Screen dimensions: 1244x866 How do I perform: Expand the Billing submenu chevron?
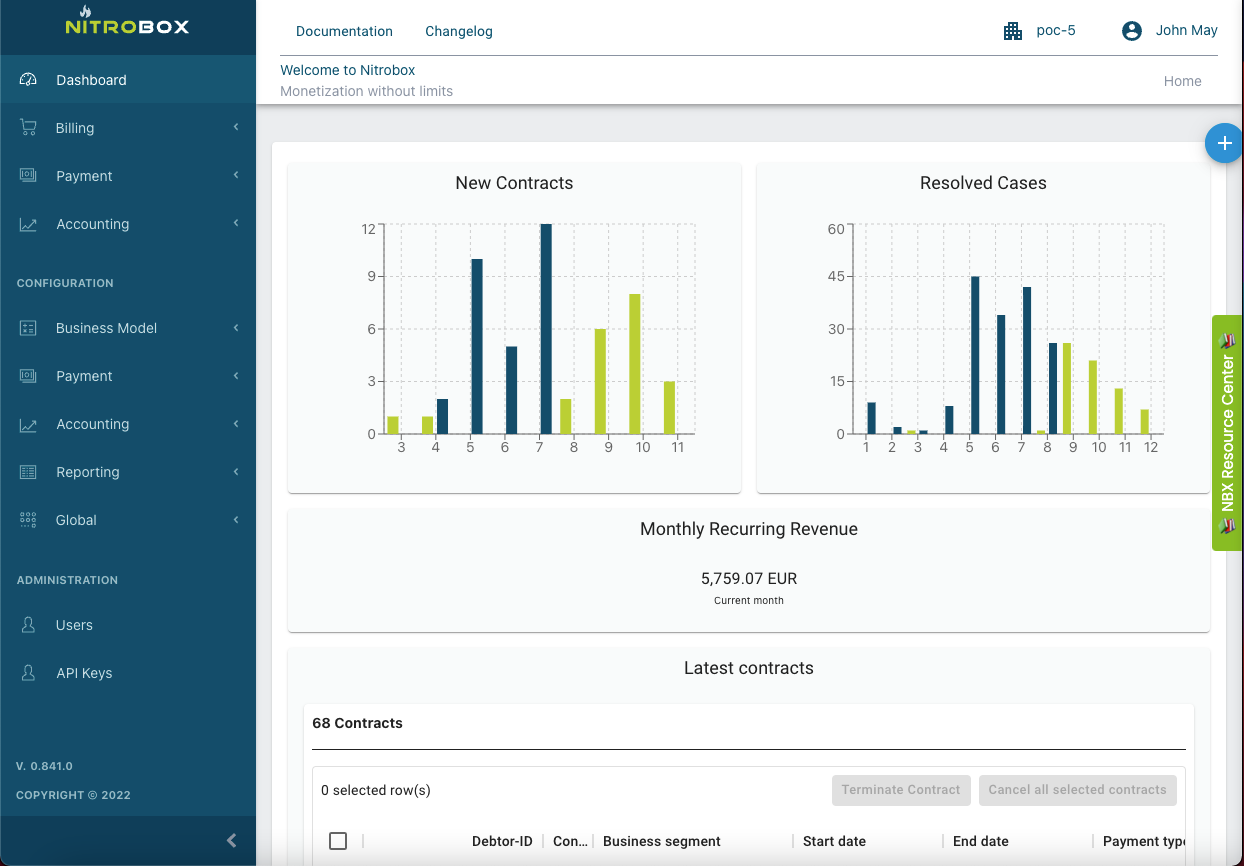tap(236, 127)
